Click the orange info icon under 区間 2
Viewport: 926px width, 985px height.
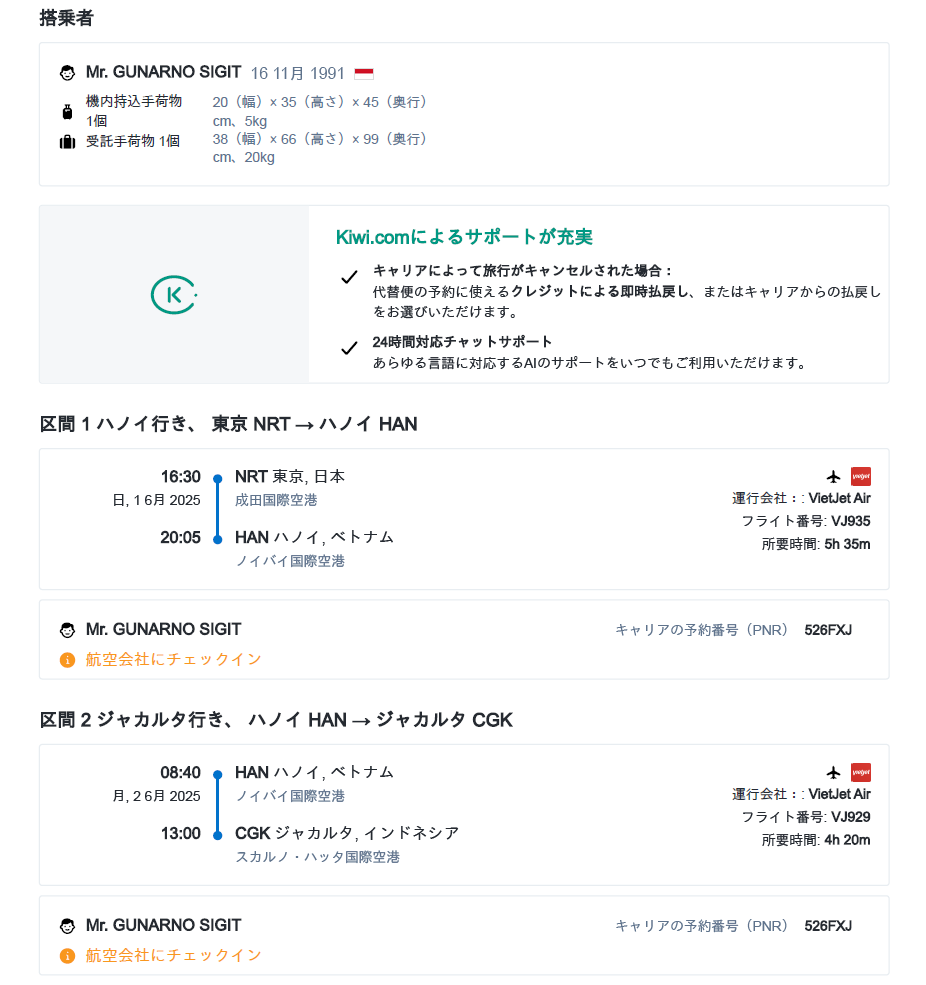coord(67,956)
